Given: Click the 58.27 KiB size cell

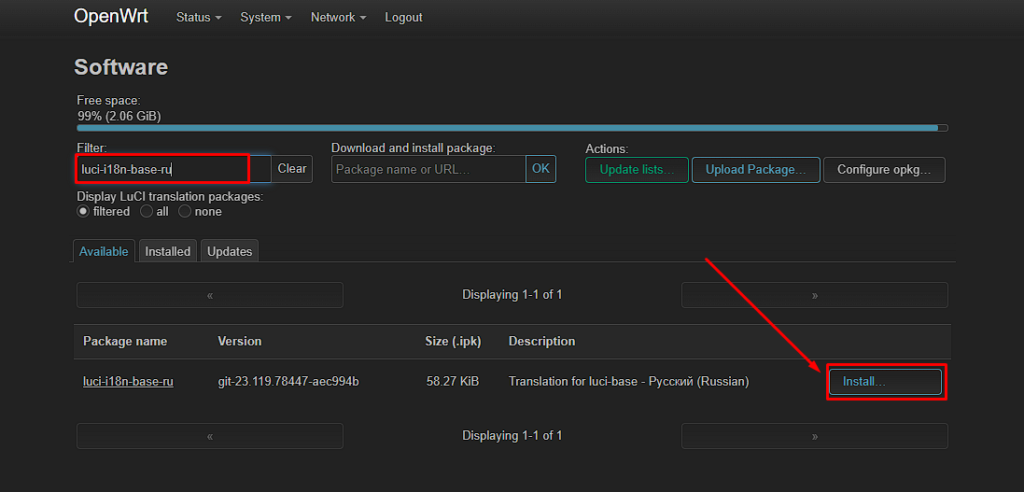Looking at the screenshot, I should tap(453, 382).
